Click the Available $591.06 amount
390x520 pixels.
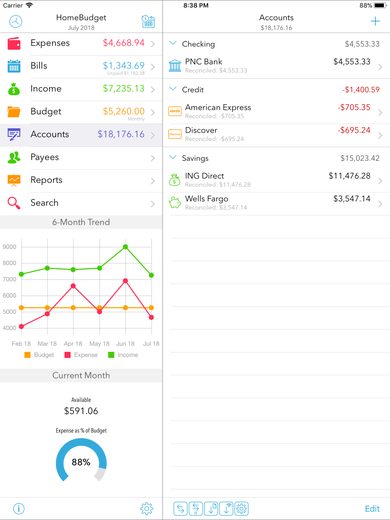click(x=81, y=411)
